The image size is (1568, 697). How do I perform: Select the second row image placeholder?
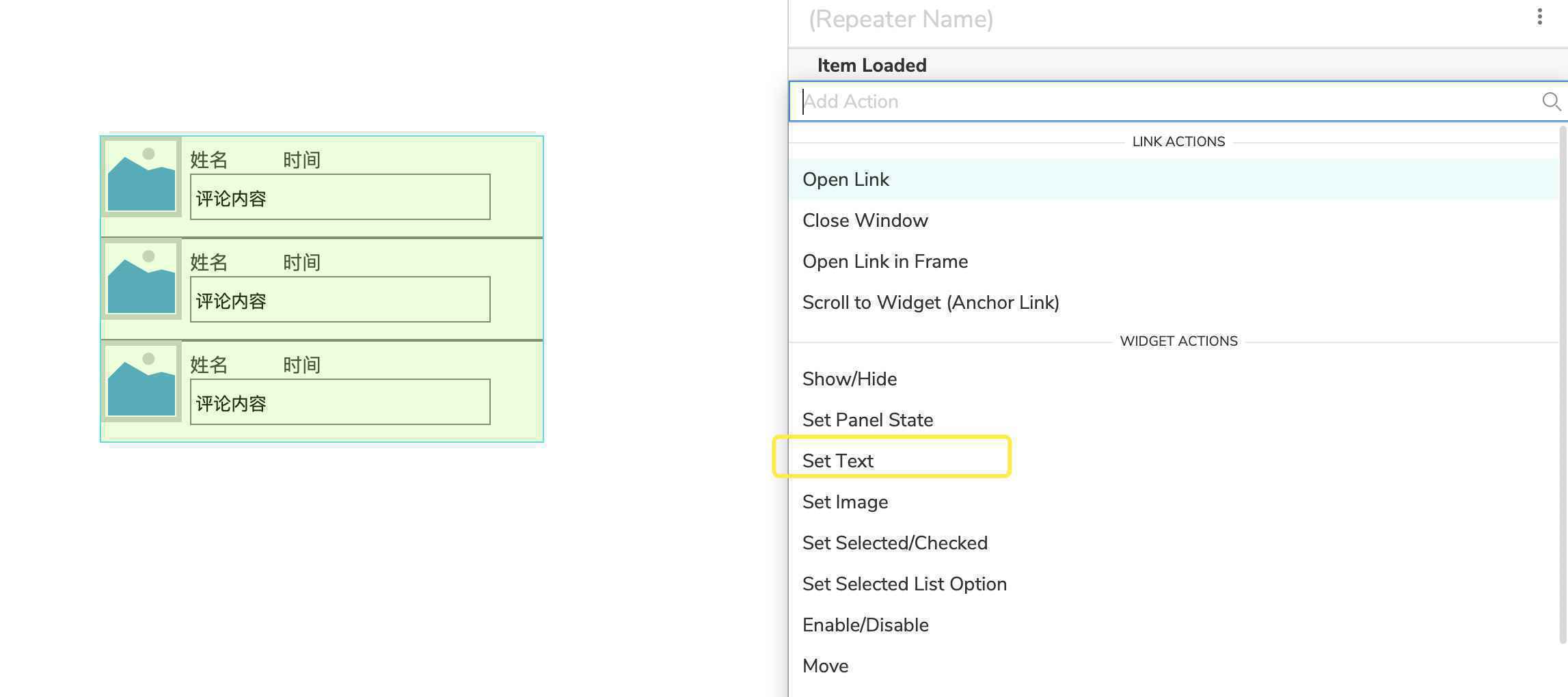[141, 279]
